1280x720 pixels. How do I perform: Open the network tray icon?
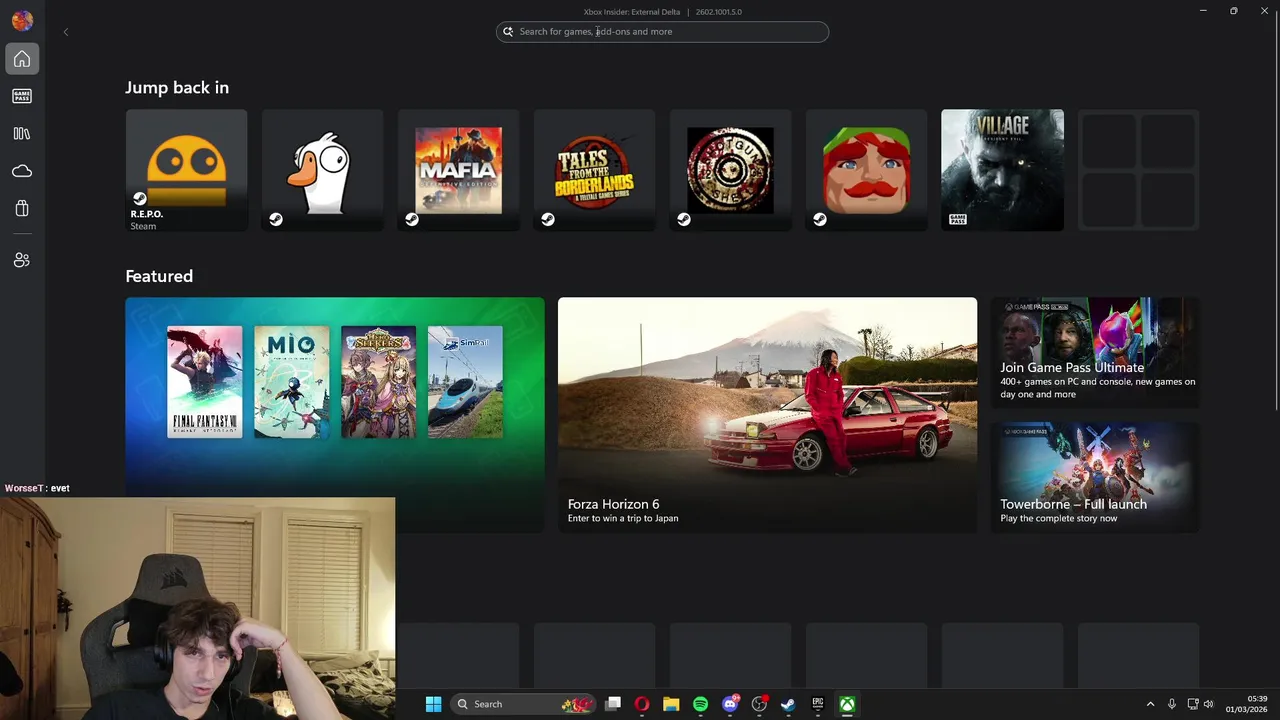[1192, 704]
